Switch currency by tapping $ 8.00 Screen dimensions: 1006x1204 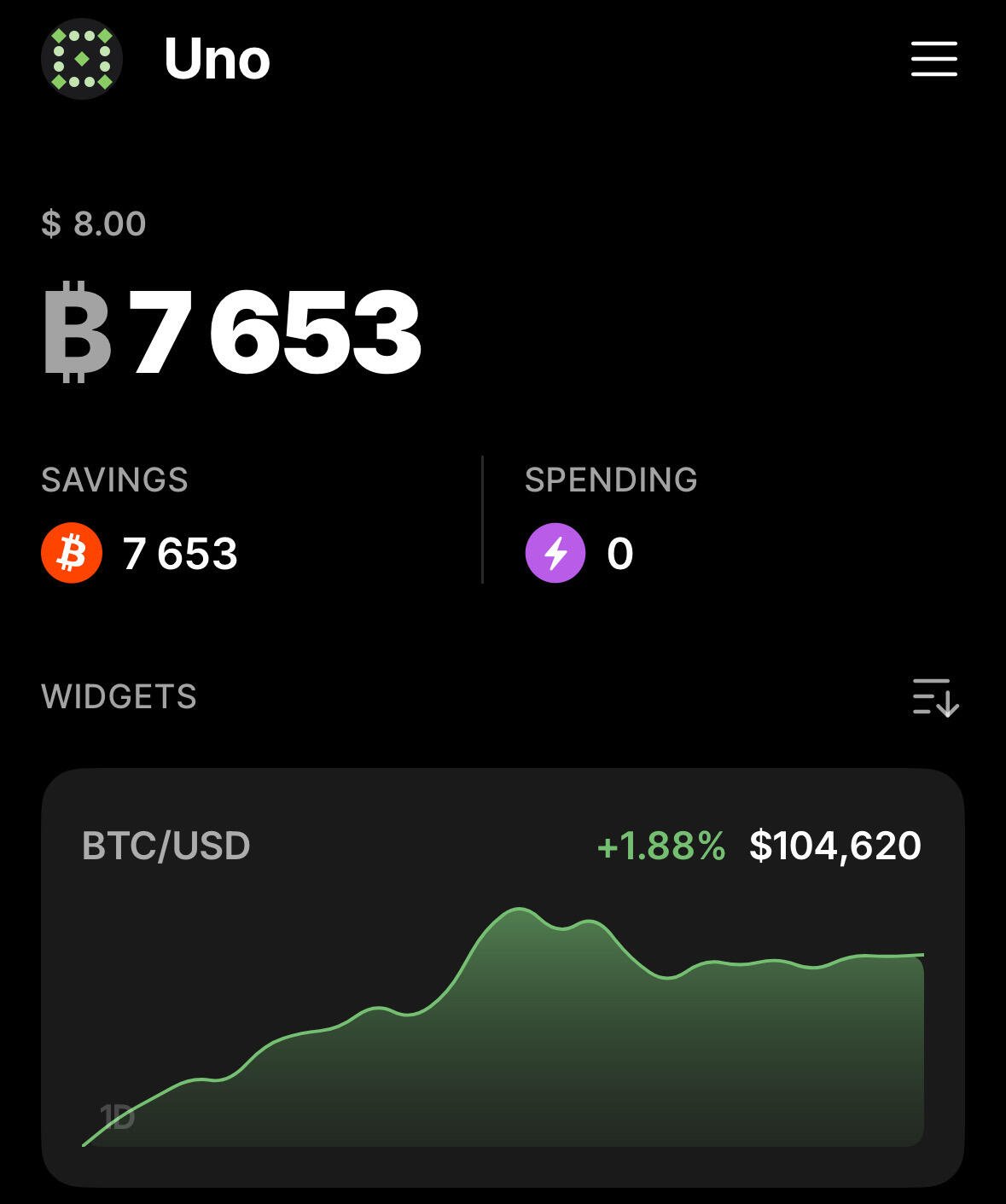pyautogui.click(x=94, y=224)
